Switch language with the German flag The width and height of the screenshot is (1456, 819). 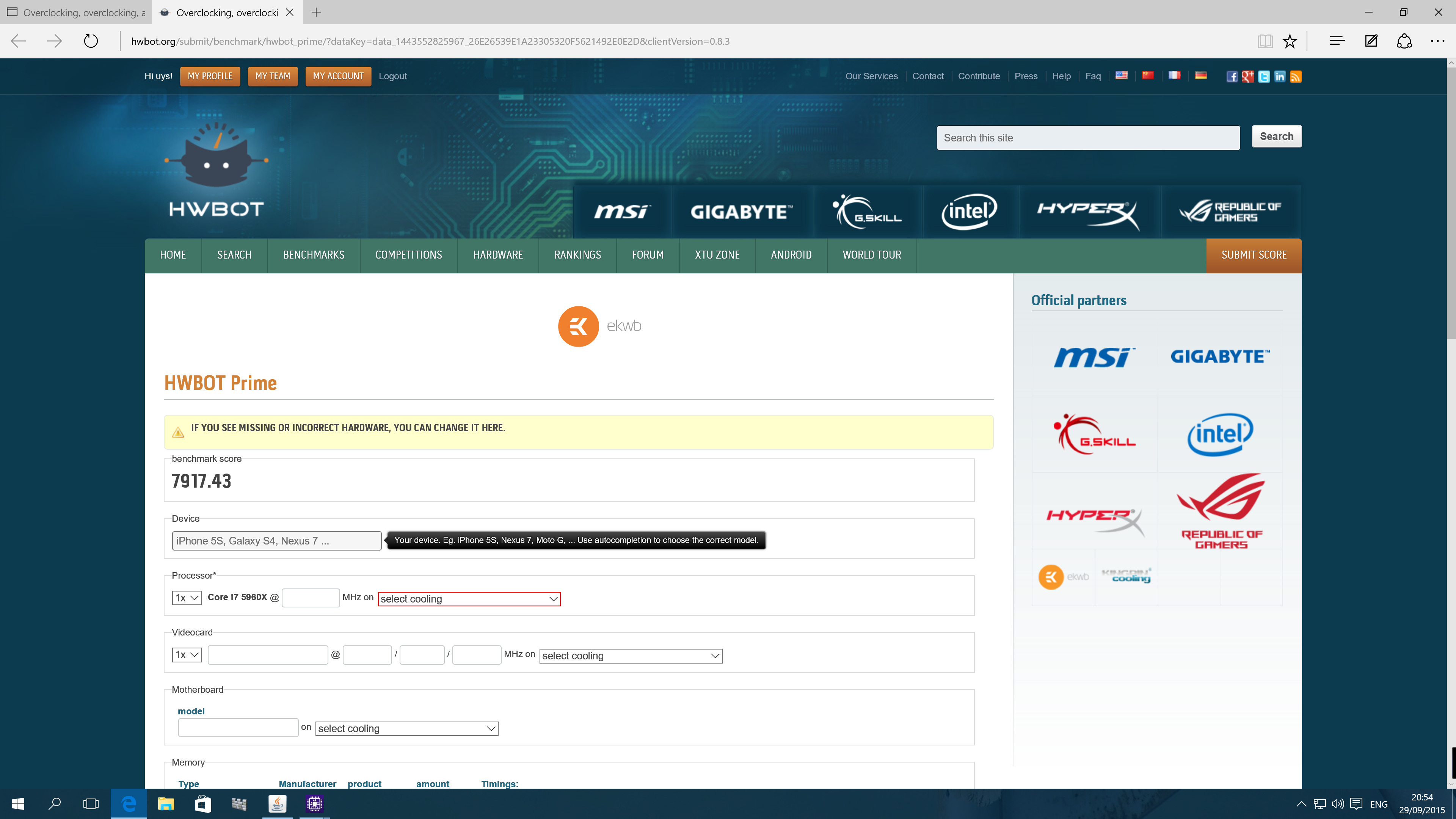[1200, 75]
